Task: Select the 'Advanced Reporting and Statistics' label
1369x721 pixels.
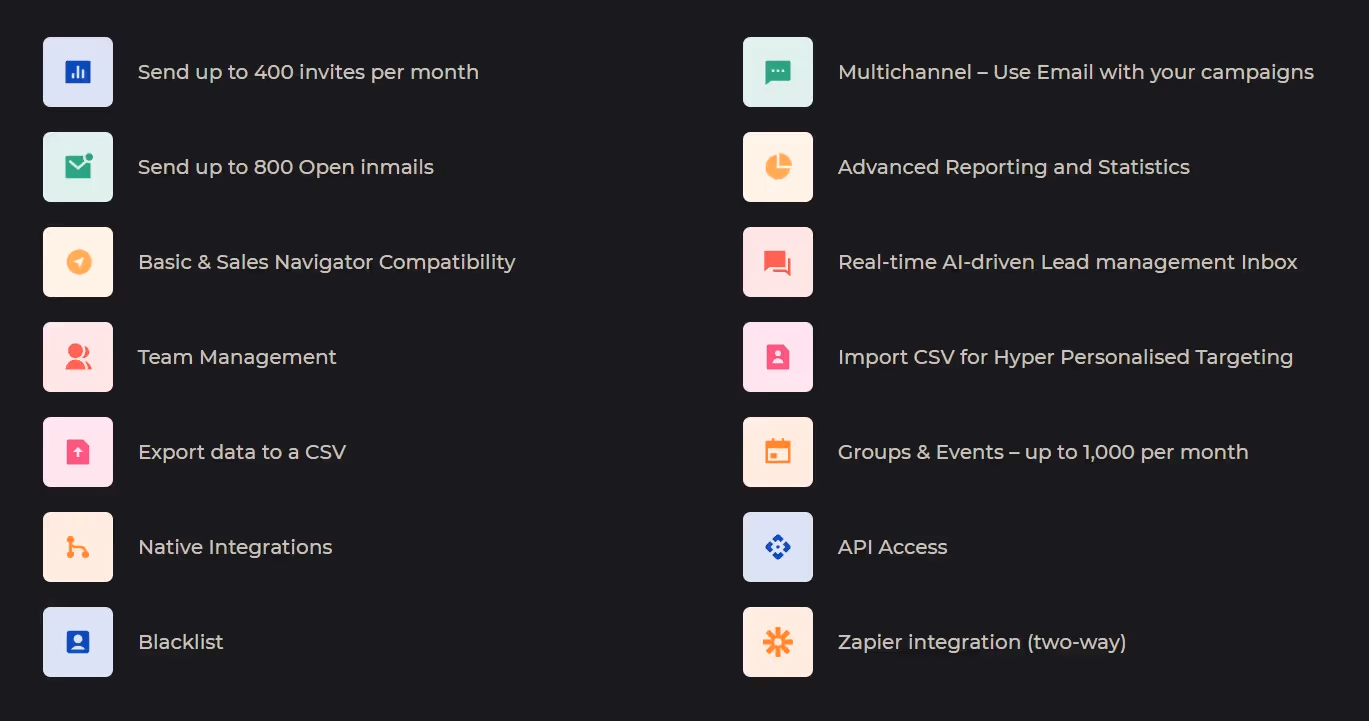Action: (x=1013, y=166)
